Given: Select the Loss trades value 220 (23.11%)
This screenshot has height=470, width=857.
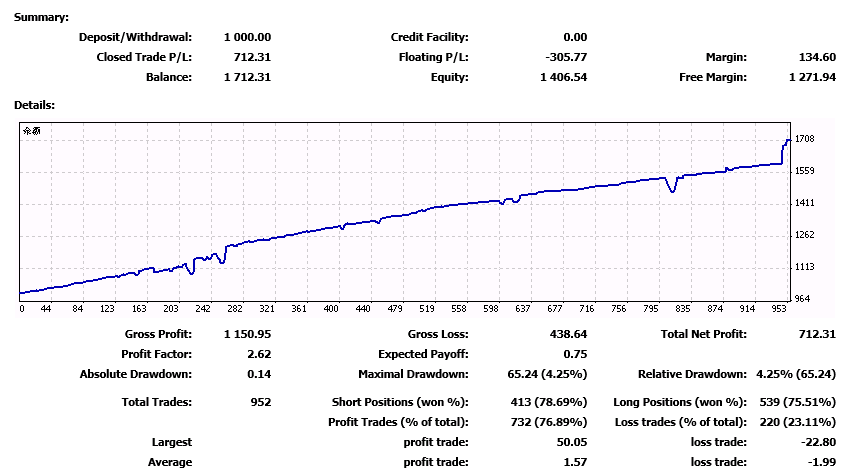Looking at the screenshot, I should pyautogui.click(x=797, y=422).
